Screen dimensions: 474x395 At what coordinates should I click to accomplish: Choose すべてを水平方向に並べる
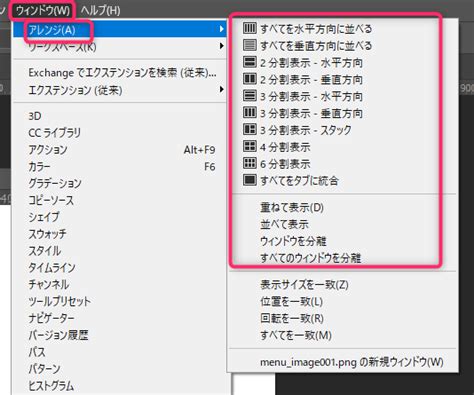(316, 29)
